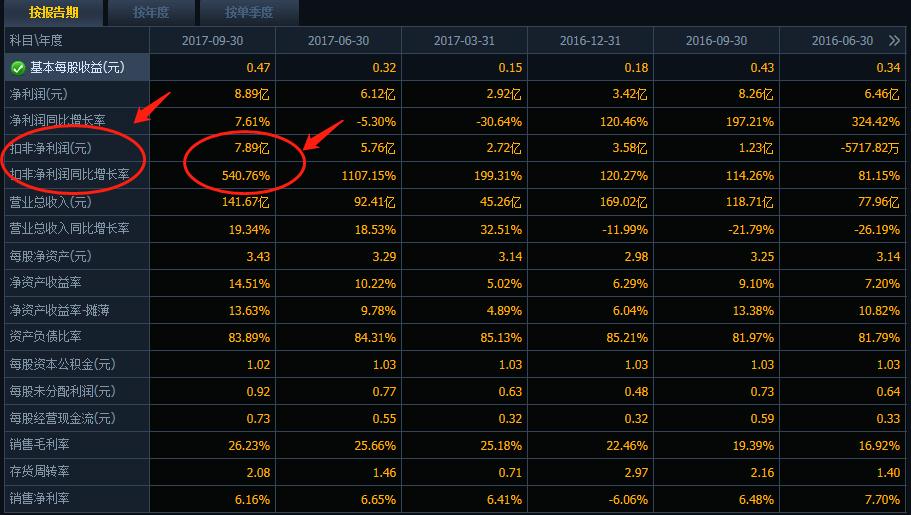Click the 3.58亿 value in 扣非净利润
This screenshot has height=515, width=911.
tap(629, 148)
